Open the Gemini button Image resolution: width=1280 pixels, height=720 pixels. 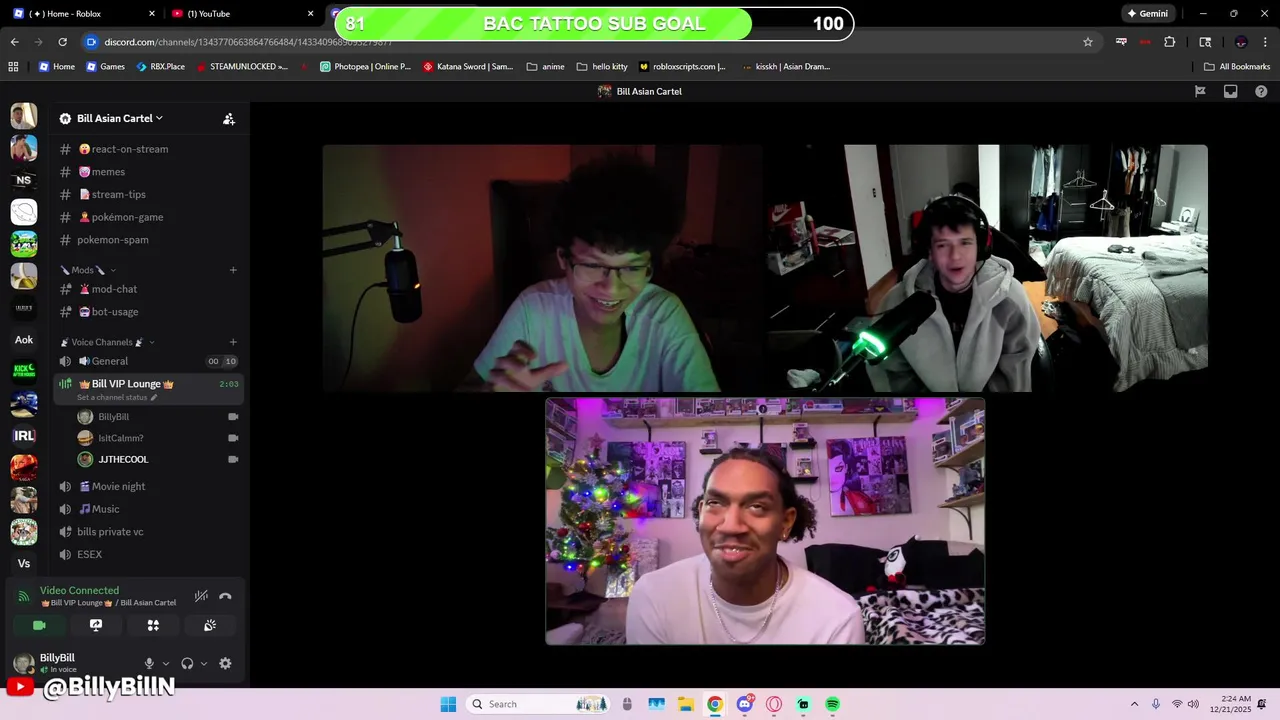tap(1147, 14)
